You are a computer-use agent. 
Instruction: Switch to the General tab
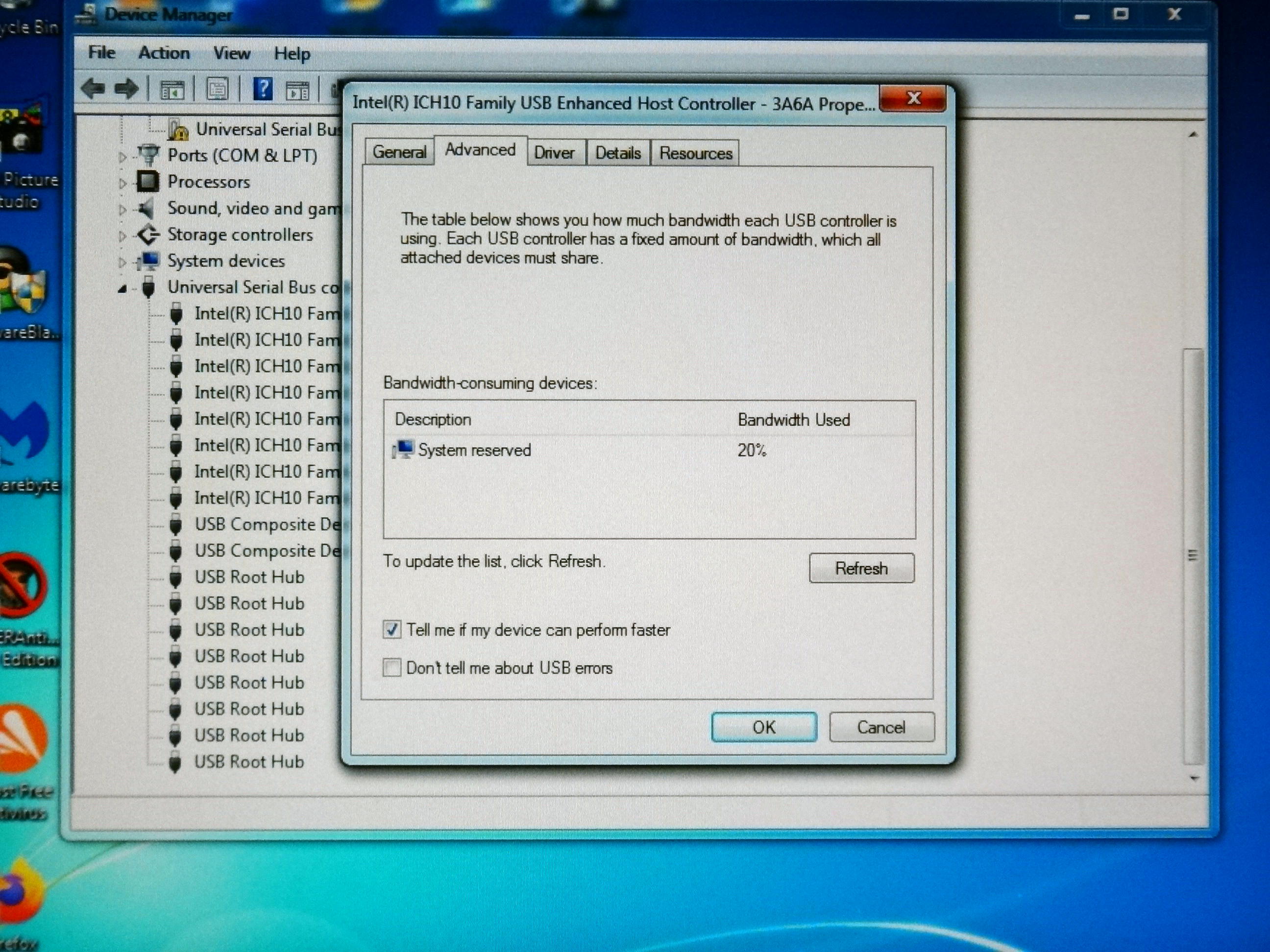pos(400,152)
